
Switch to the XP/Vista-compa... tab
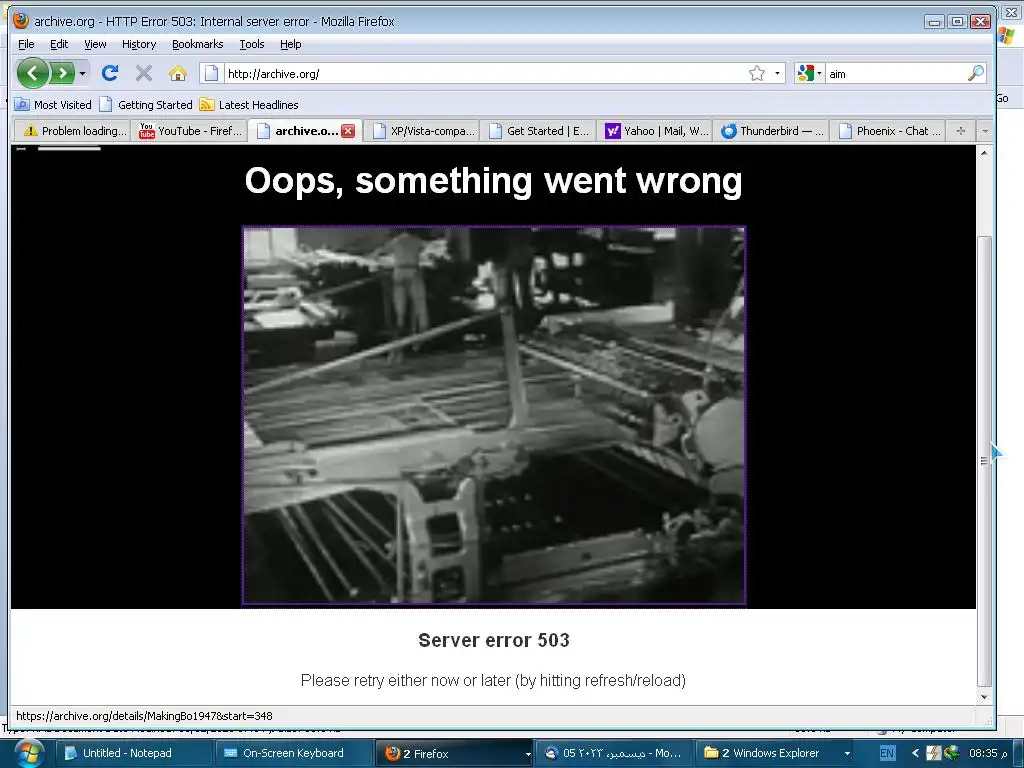point(422,131)
